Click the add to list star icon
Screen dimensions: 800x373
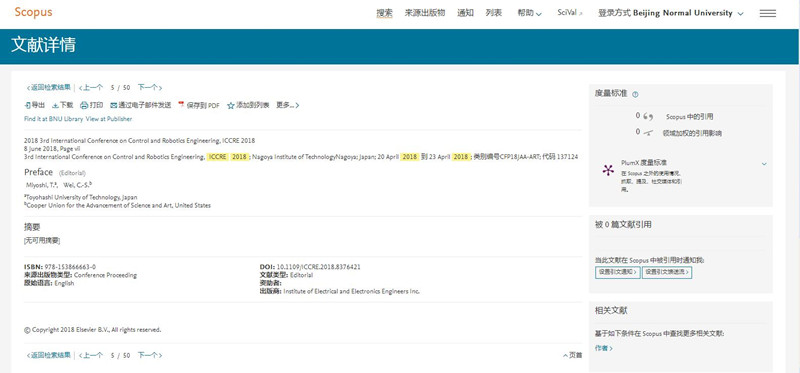pos(231,106)
